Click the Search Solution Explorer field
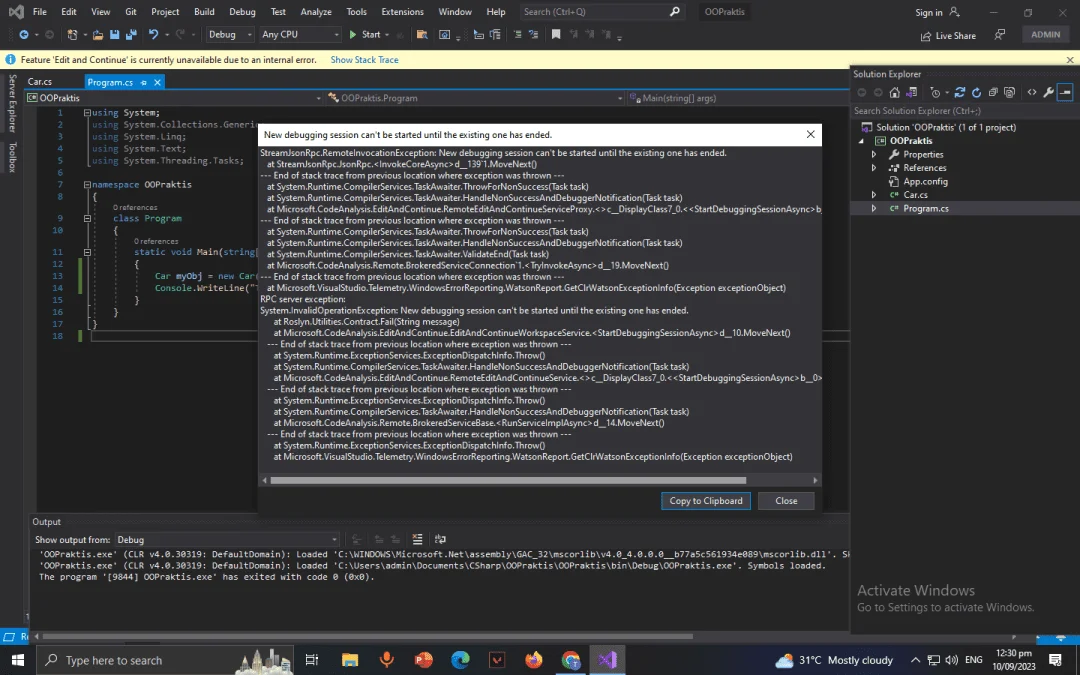Viewport: 1080px width, 675px height. click(x=964, y=111)
